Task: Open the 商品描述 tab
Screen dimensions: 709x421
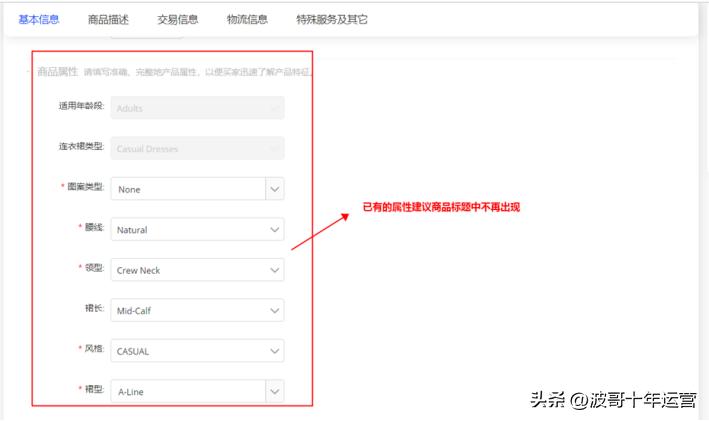Action: pyautogui.click(x=108, y=19)
